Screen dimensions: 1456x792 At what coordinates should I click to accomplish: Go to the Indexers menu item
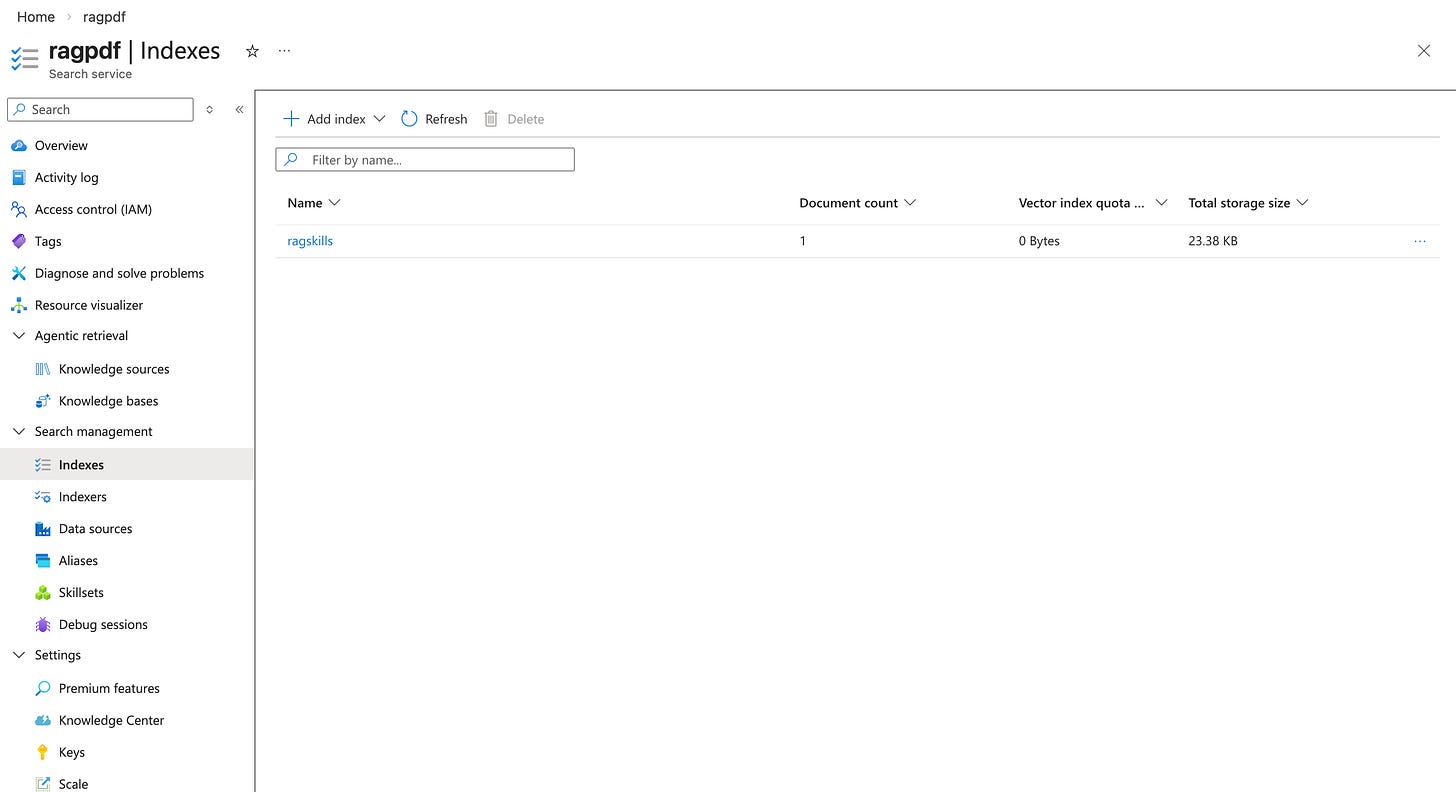coord(82,497)
